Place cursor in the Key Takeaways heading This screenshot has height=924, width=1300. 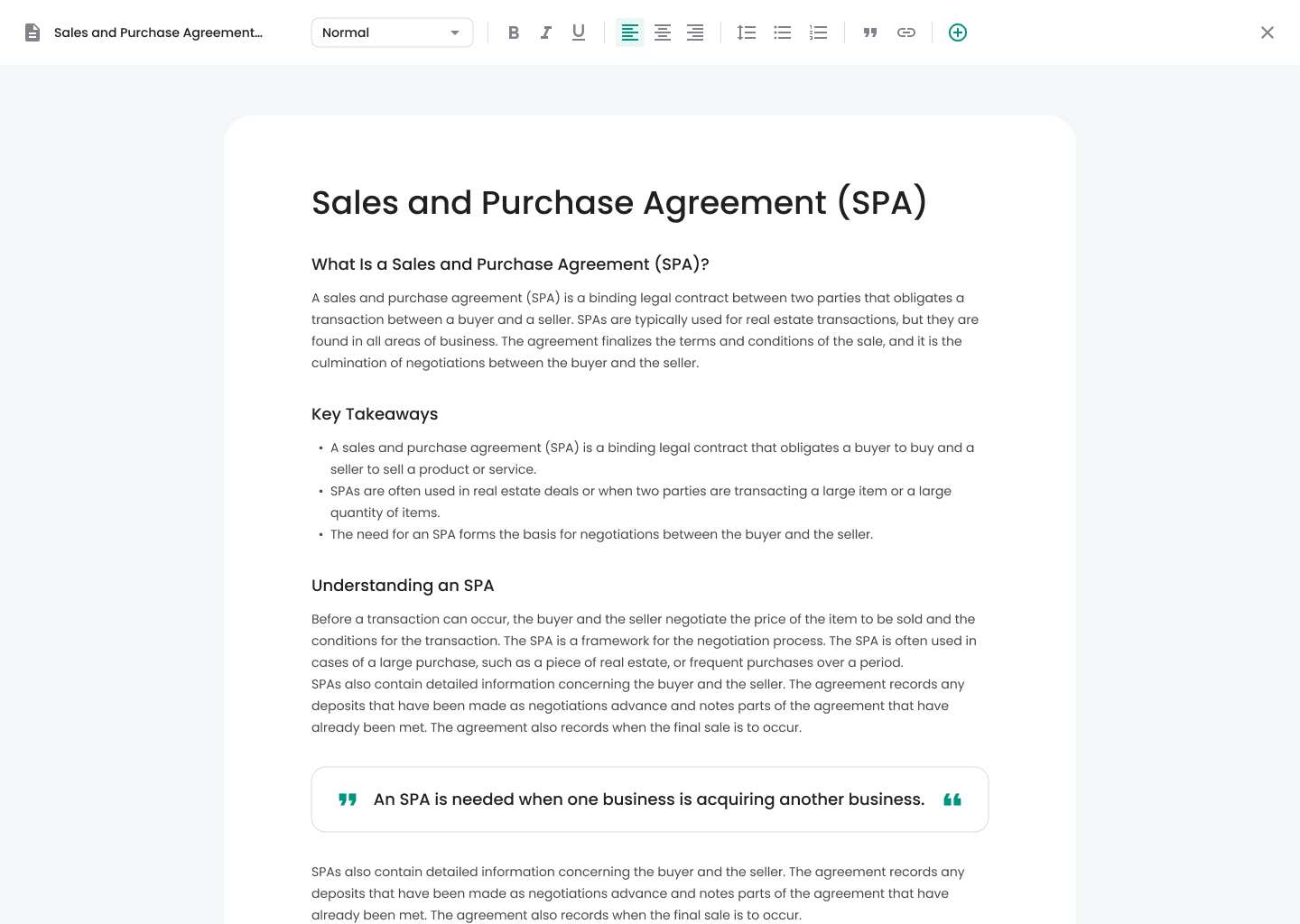coord(374,414)
